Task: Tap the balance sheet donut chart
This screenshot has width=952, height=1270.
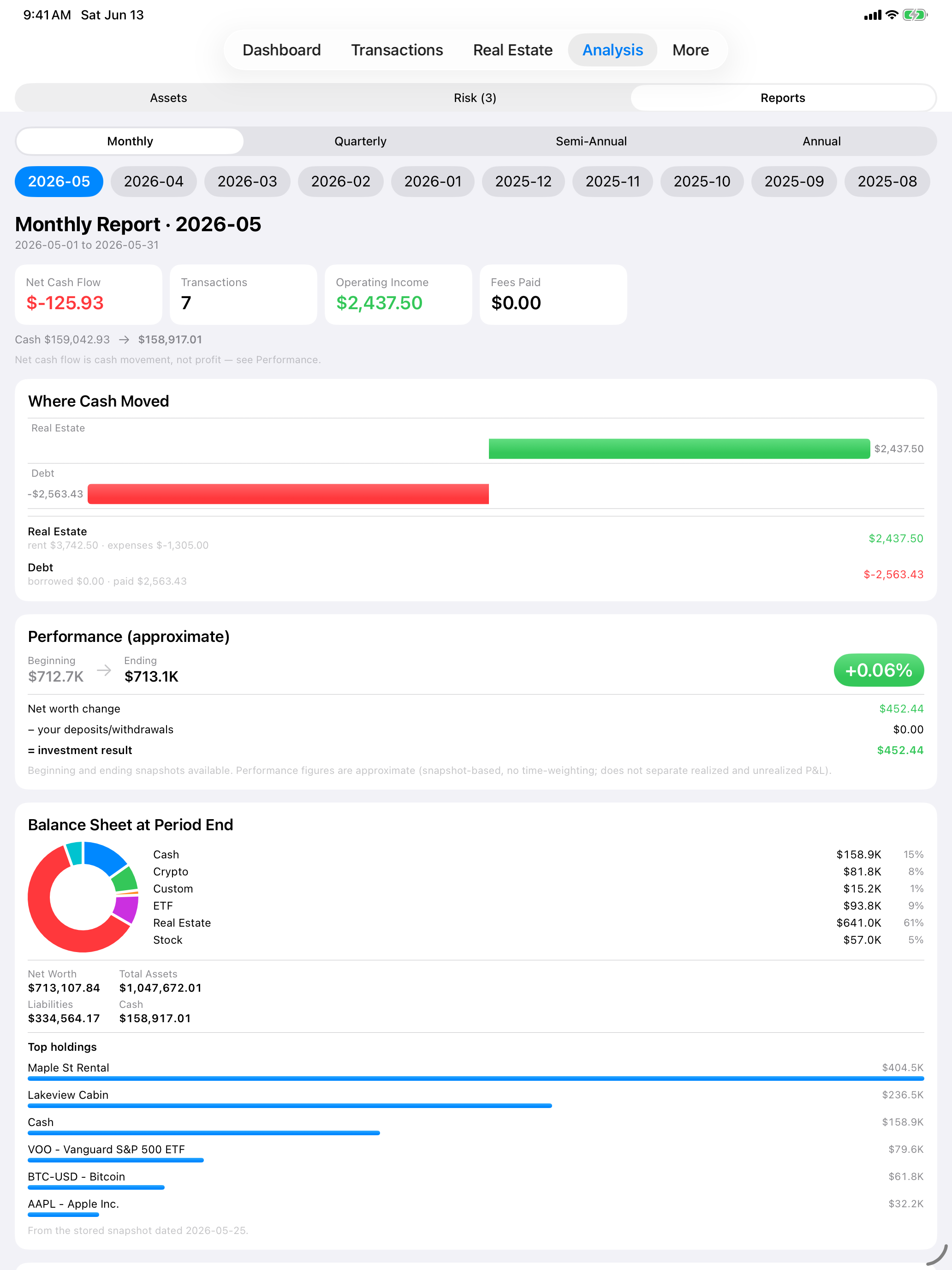Action: (83, 897)
